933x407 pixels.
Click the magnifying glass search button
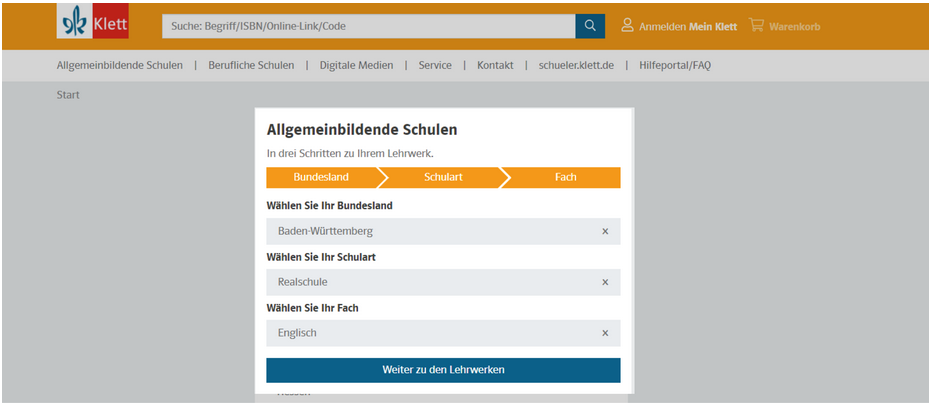[590, 26]
